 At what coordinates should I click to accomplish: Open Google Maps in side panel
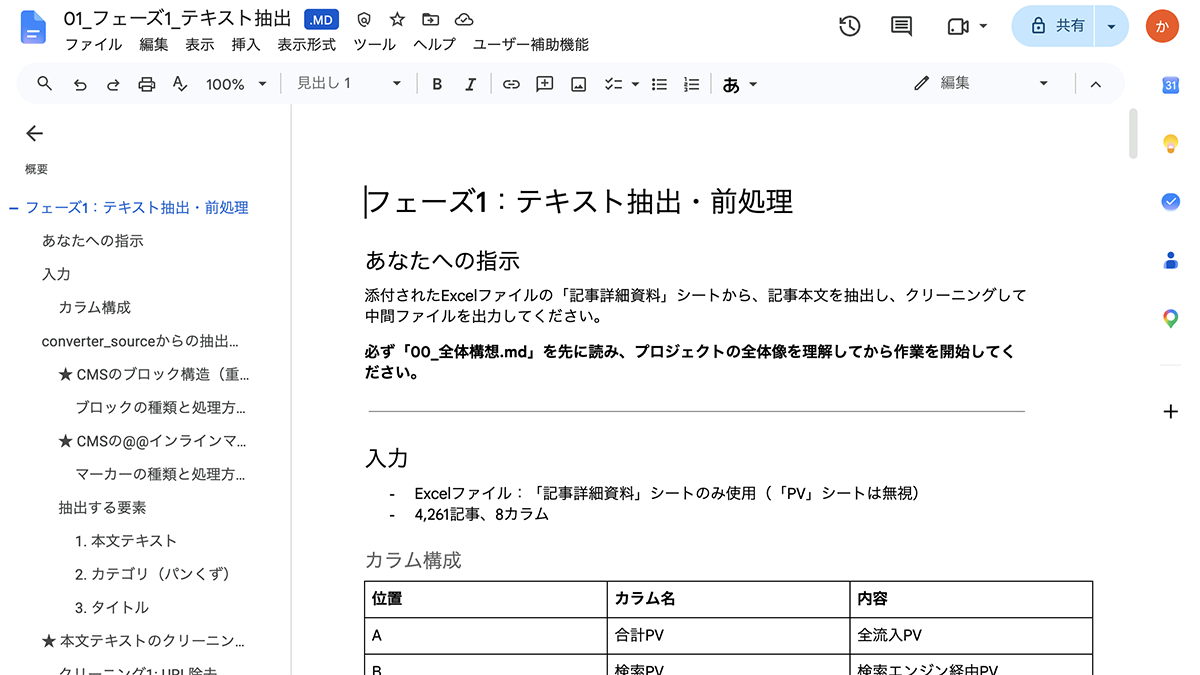(x=1171, y=319)
